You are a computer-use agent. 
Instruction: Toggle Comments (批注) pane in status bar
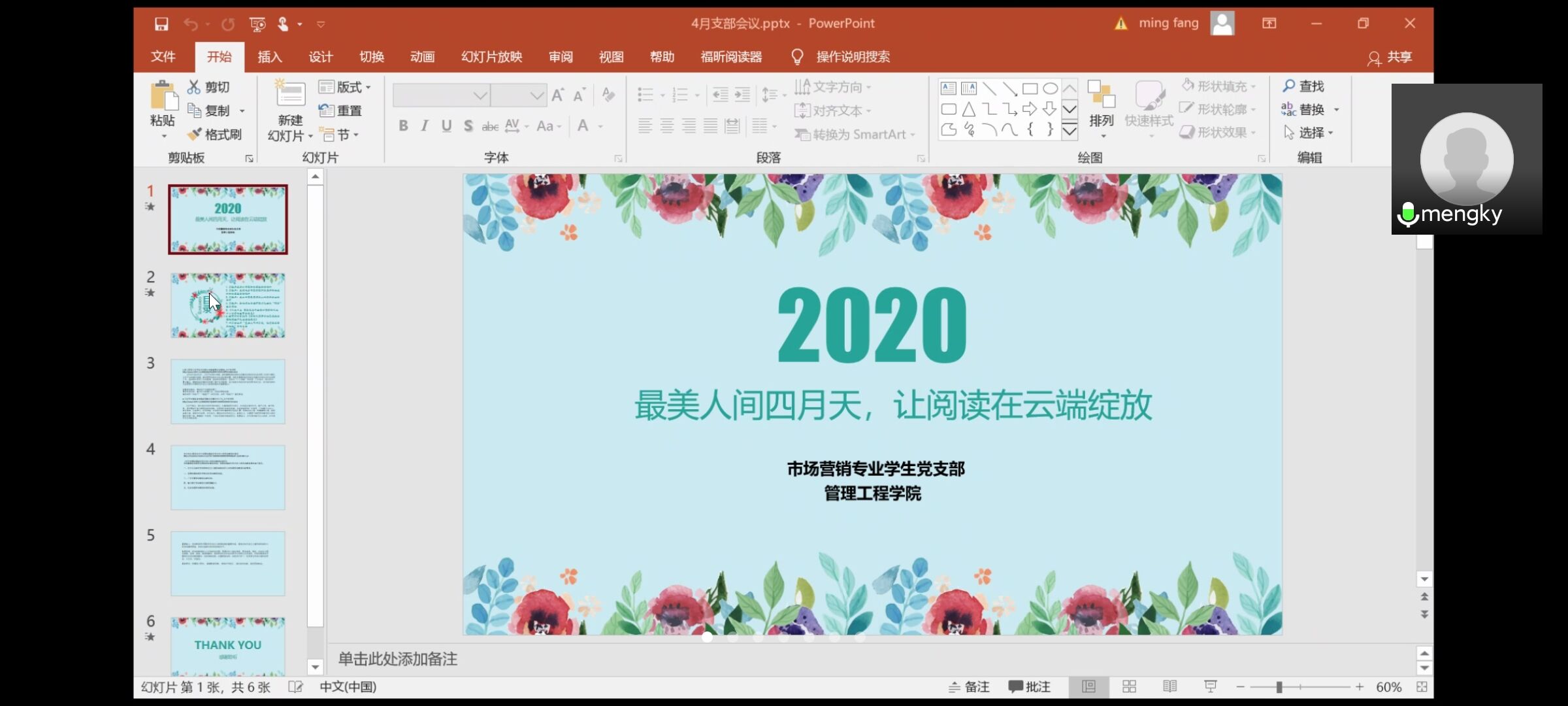point(1029,686)
